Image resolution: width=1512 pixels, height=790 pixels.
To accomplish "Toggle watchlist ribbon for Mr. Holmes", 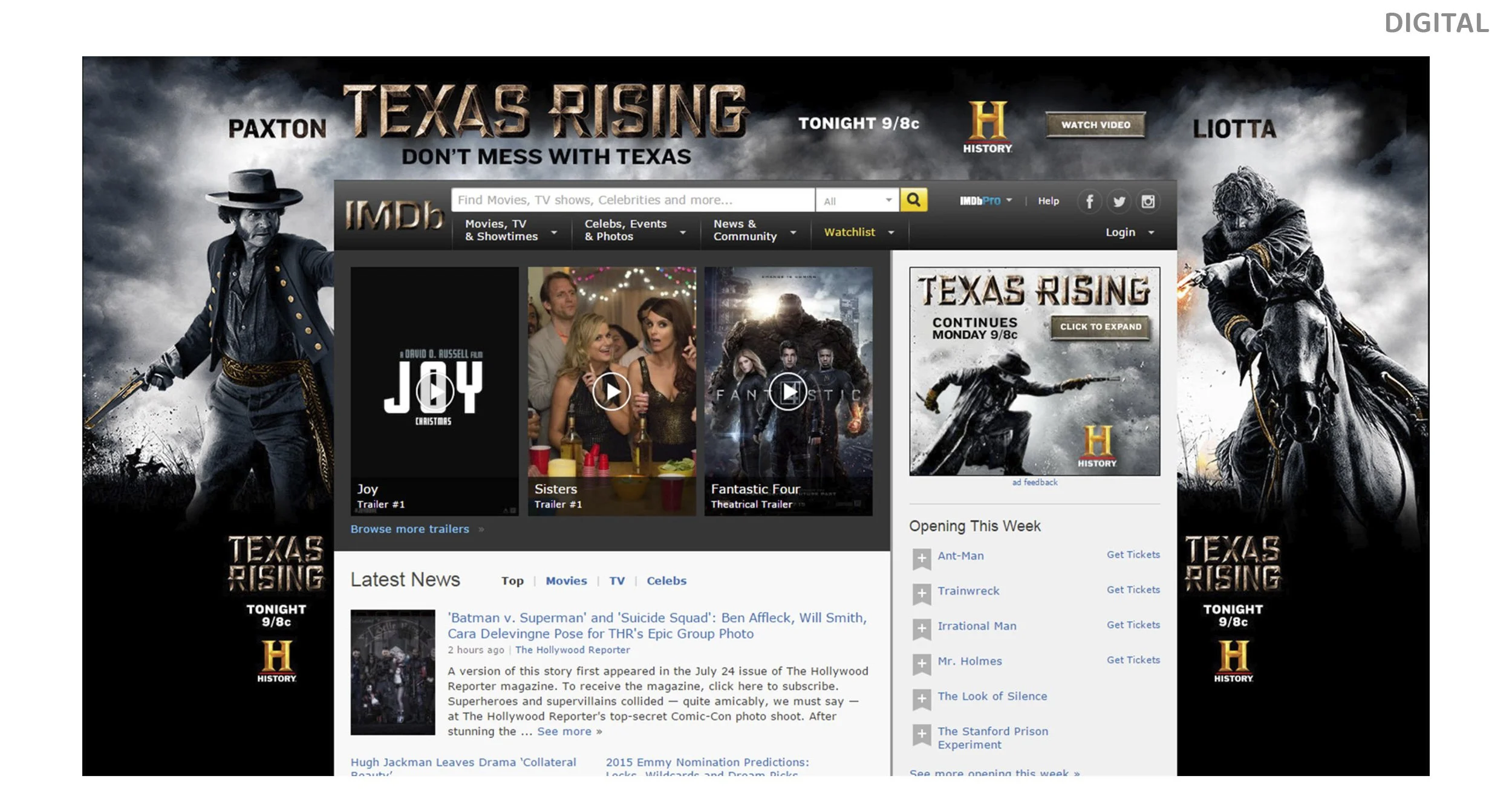I will (921, 664).
